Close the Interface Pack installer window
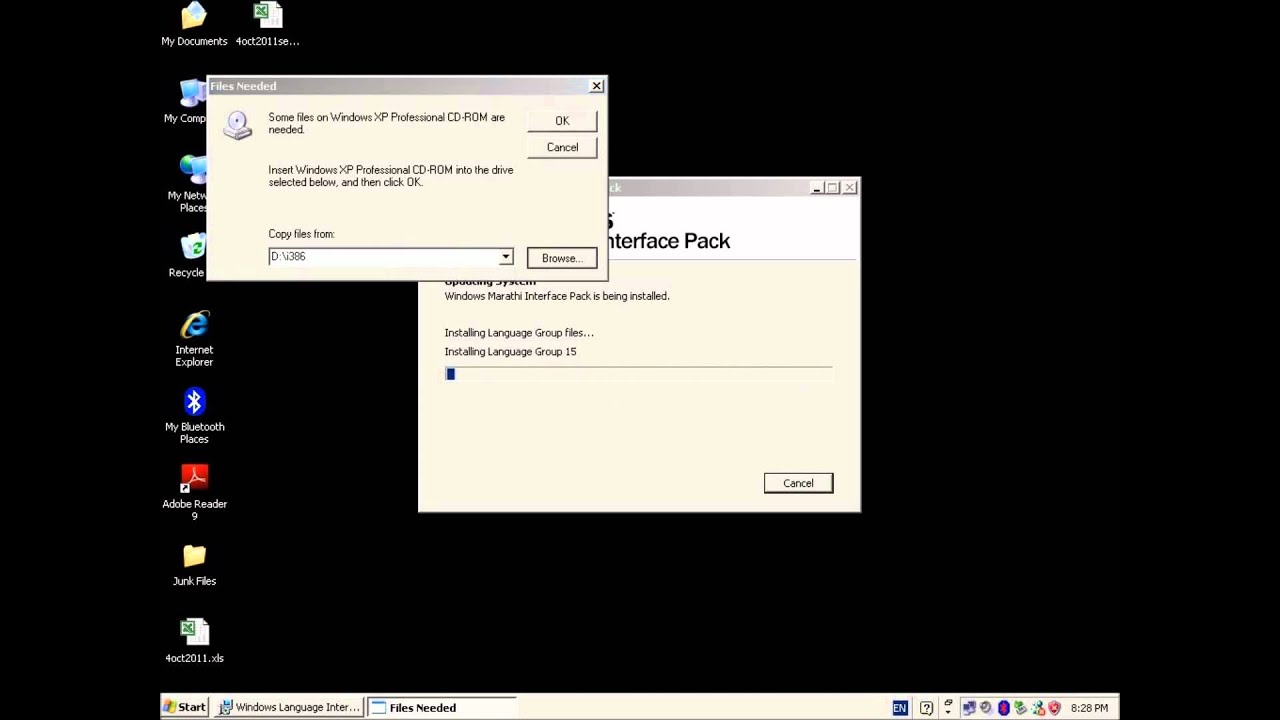The image size is (1280, 720). [x=850, y=188]
